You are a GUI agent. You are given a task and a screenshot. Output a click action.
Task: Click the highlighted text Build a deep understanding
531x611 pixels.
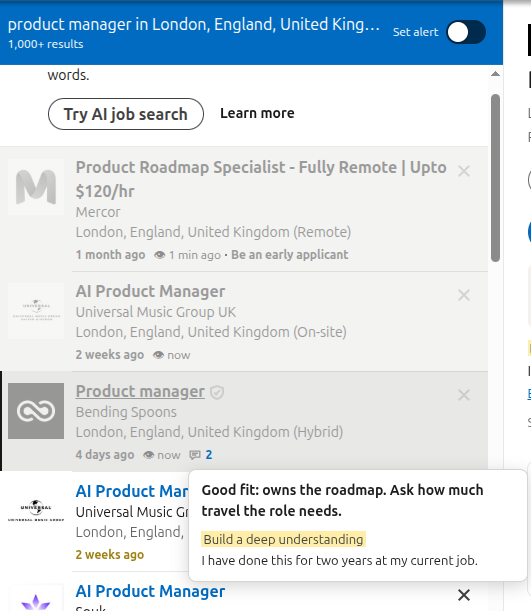coord(283,539)
